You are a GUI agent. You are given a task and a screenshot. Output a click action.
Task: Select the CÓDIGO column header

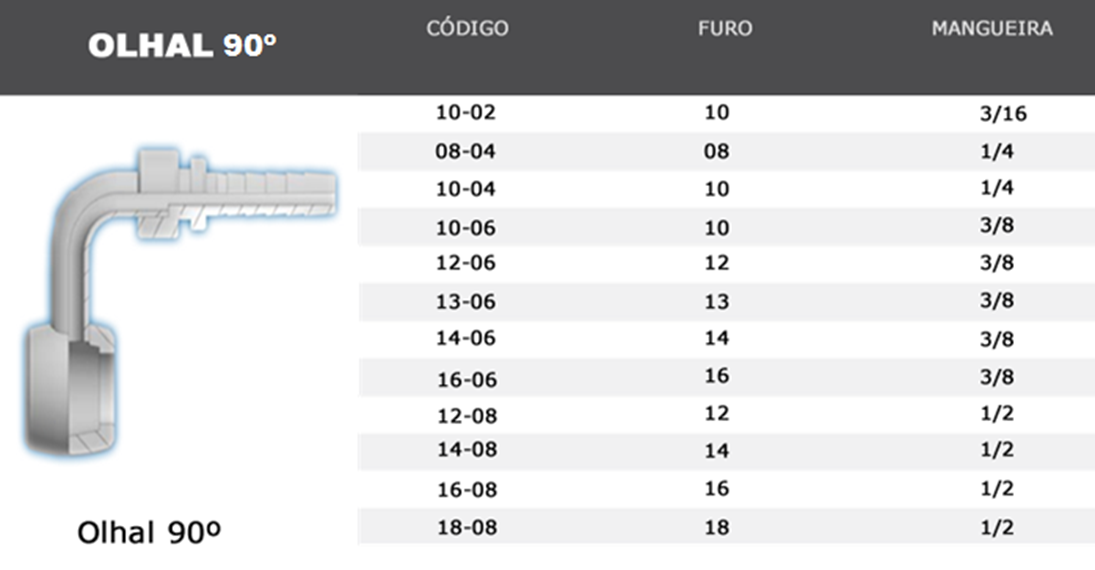point(467,29)
